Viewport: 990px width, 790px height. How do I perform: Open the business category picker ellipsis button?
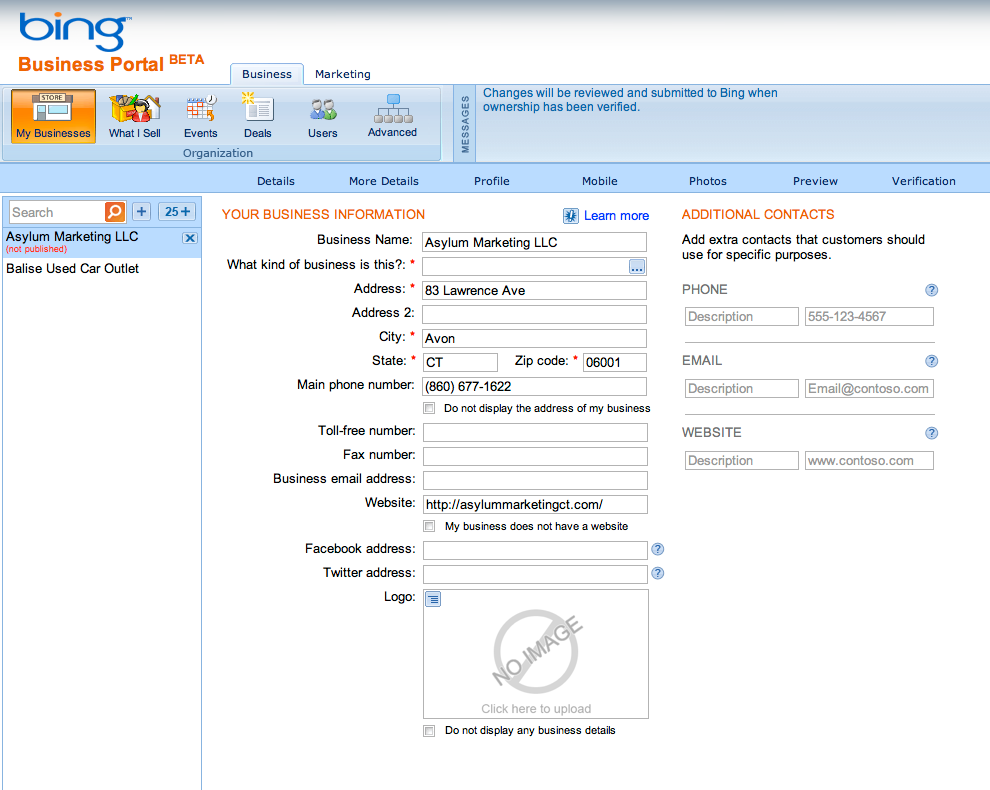[x=637, y=266]
